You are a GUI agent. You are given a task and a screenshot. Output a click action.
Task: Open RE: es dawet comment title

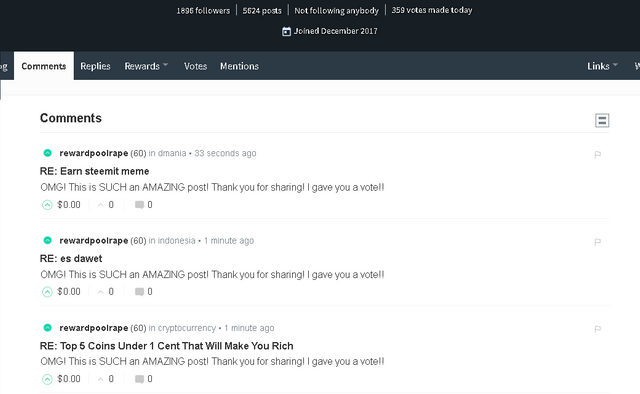71,258
